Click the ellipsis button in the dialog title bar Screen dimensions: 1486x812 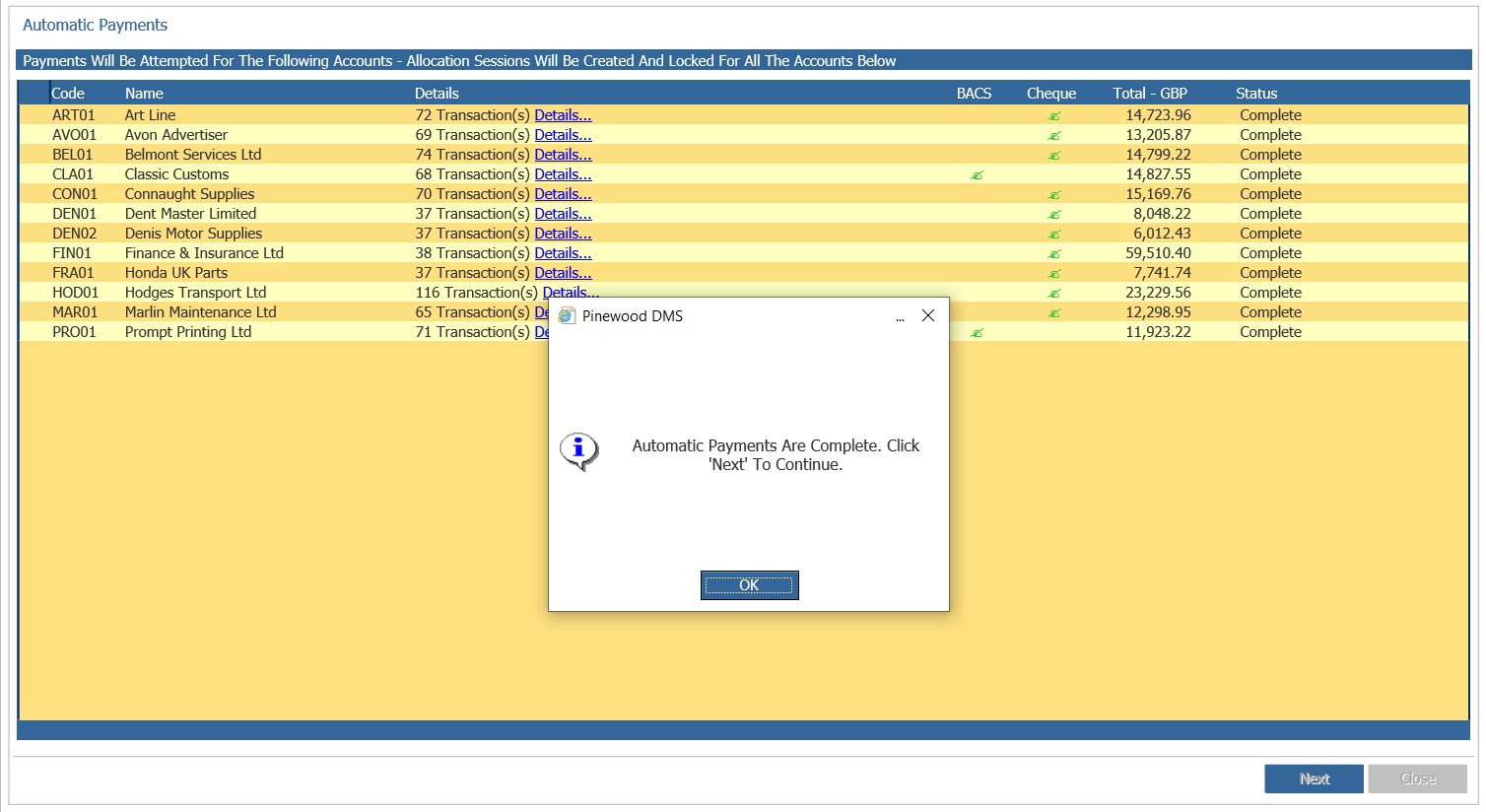[x=900, y=317]
